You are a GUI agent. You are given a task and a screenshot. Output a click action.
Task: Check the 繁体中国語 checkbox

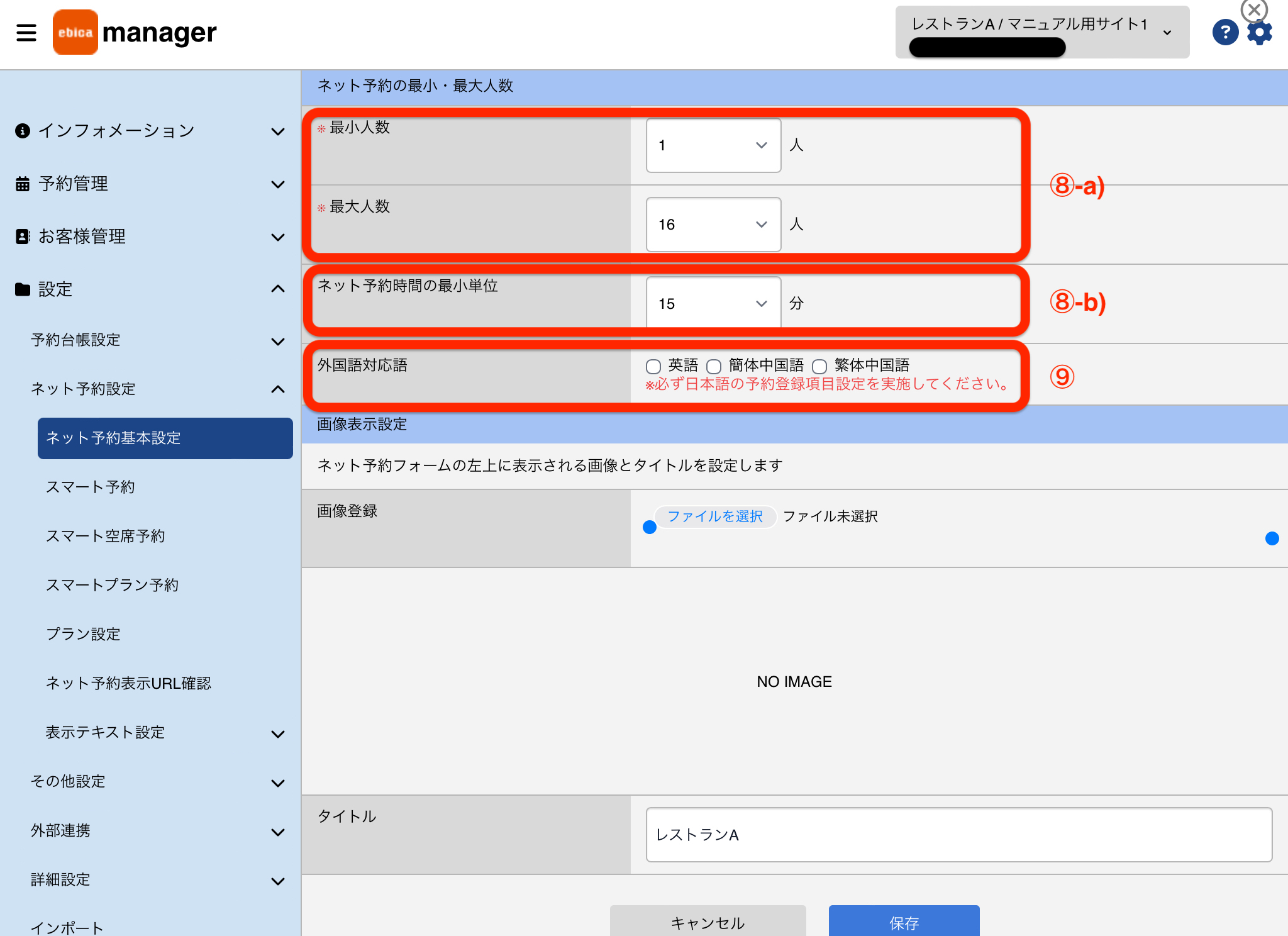pos(819,366)
